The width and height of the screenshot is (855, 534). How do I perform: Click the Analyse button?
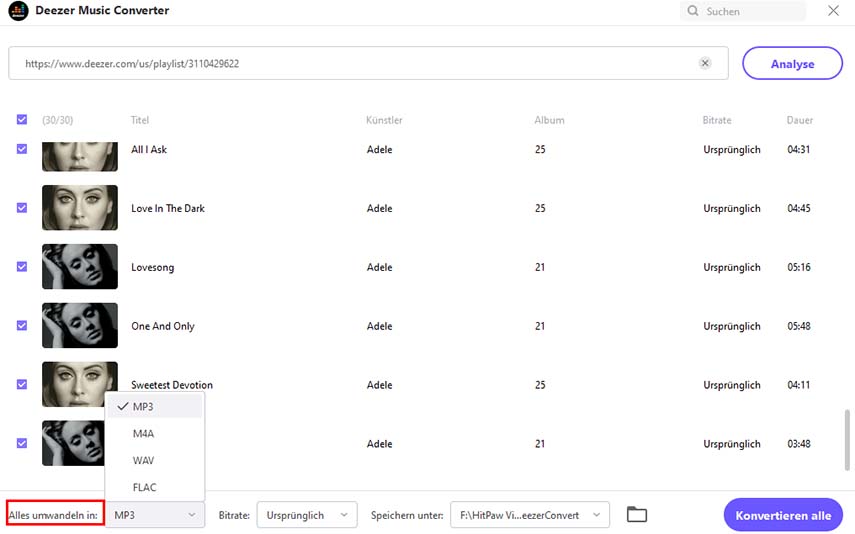tap(792, 63)
